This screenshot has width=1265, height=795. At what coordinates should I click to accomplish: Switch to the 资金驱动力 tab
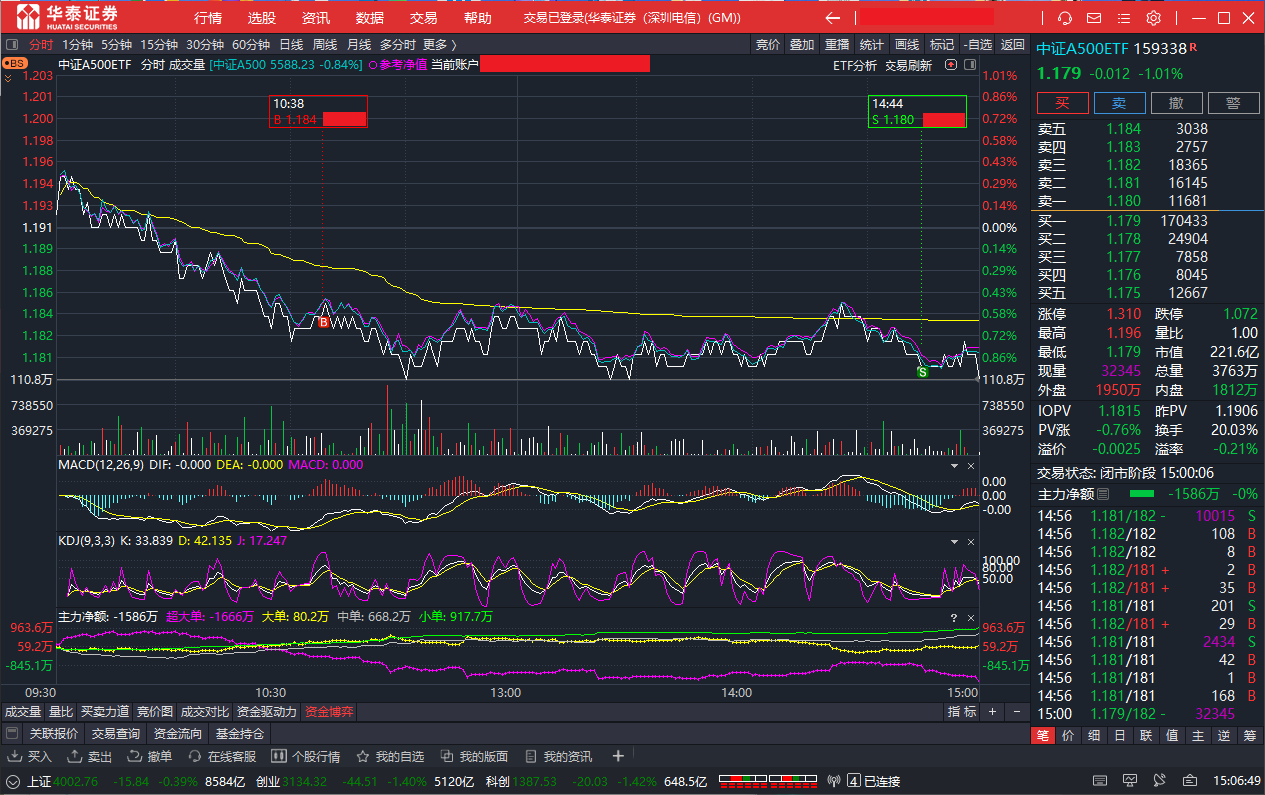click(266, 712)
